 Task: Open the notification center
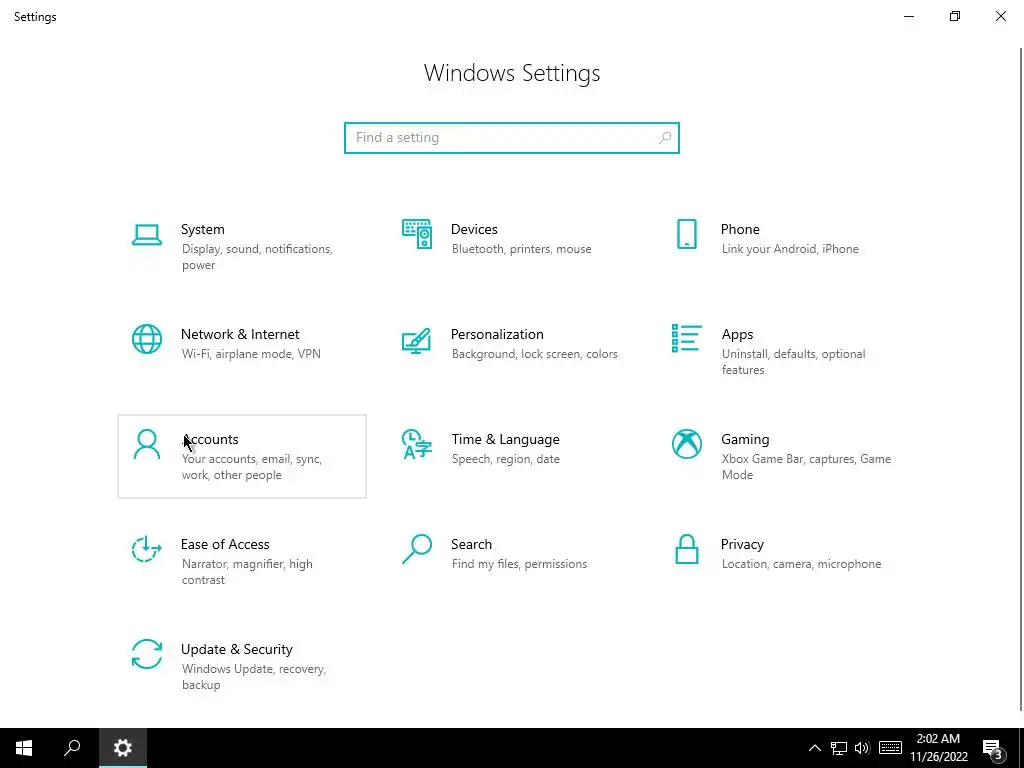click(x=993, y=749)
